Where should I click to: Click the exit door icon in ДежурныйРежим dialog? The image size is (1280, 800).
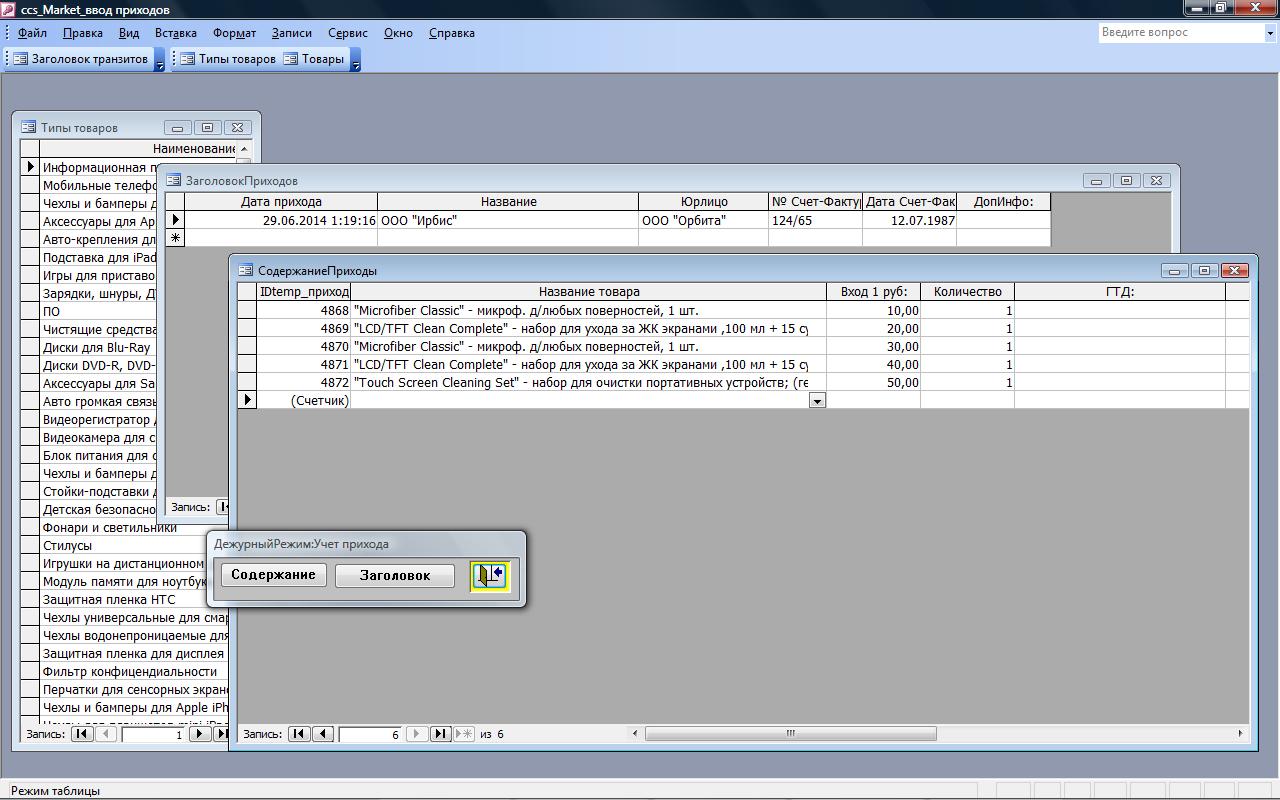[490, 575]
